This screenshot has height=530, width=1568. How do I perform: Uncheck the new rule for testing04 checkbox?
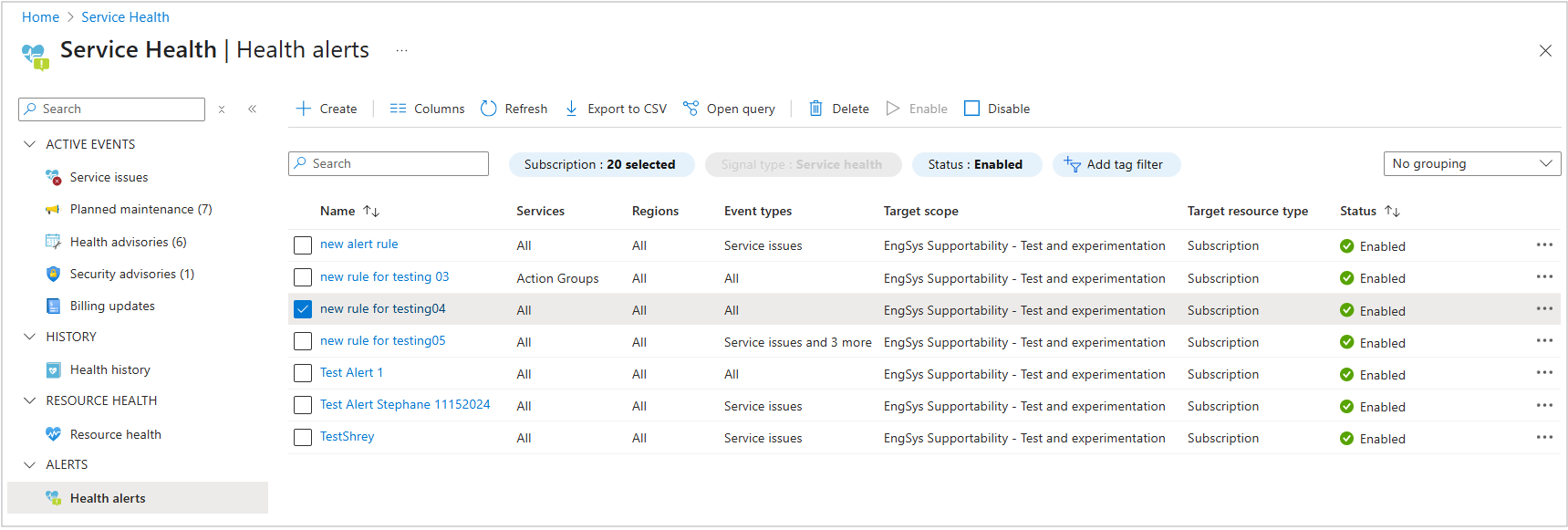point(303,309)
